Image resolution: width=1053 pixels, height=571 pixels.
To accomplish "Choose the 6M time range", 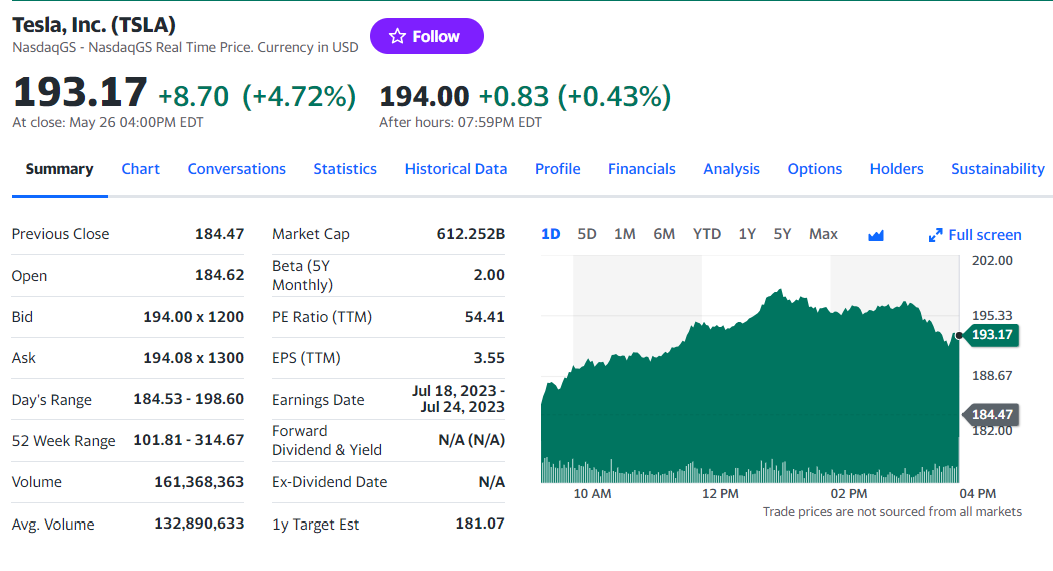I will pos(664,234).
